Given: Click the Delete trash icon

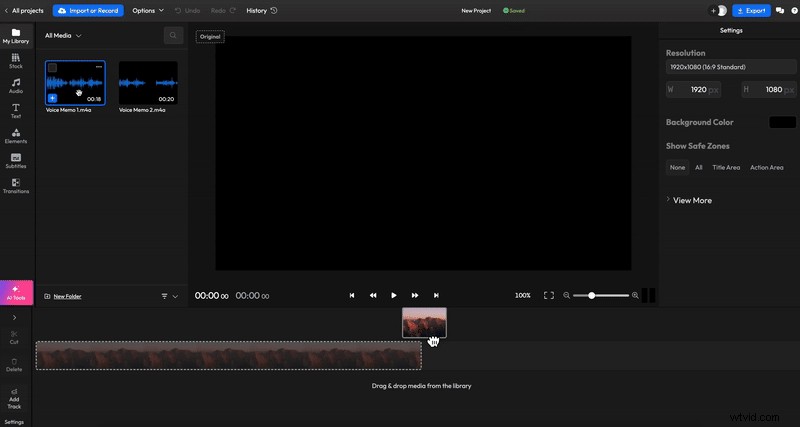Looking at the screenshot, I should [14, 365].
